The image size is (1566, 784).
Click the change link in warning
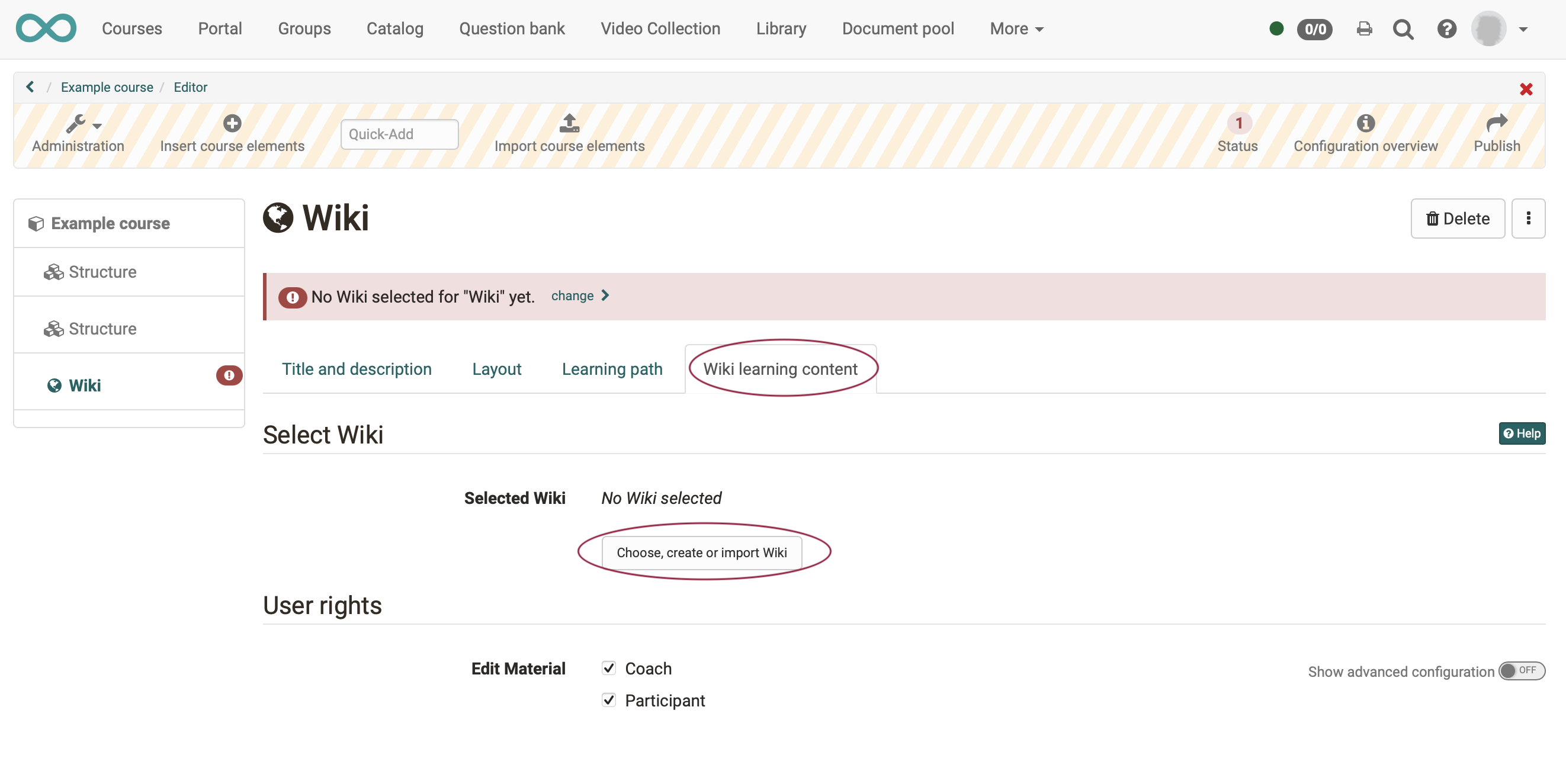[x=573, y=296]
